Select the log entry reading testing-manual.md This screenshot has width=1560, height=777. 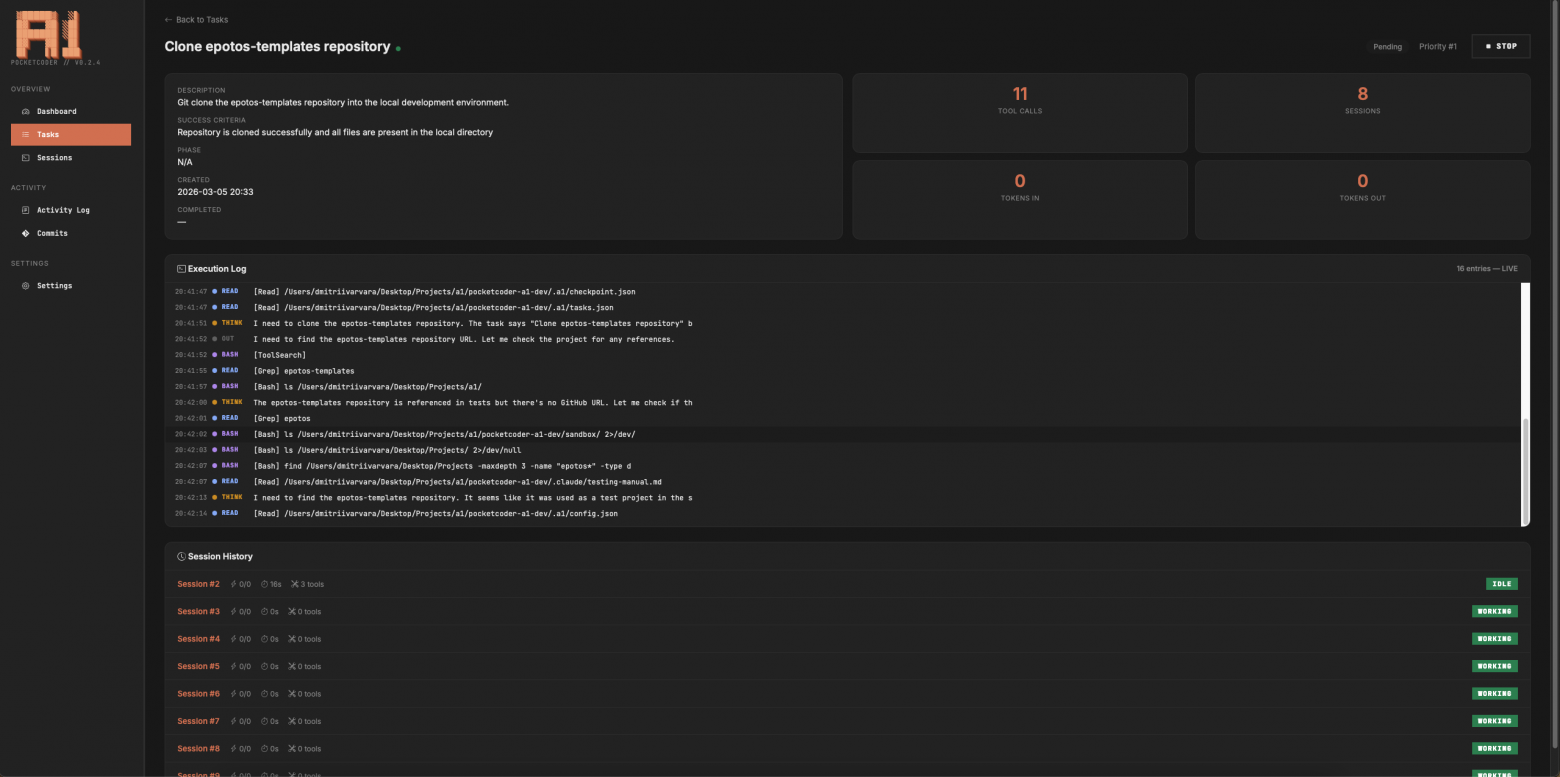pyautogui.click(x=843, y=481)
